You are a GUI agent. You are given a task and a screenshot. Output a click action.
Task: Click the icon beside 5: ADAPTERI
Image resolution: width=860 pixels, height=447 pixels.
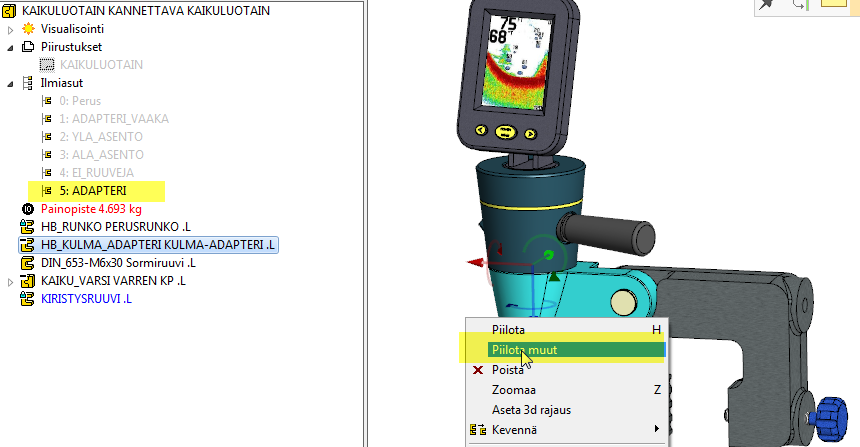47,191
